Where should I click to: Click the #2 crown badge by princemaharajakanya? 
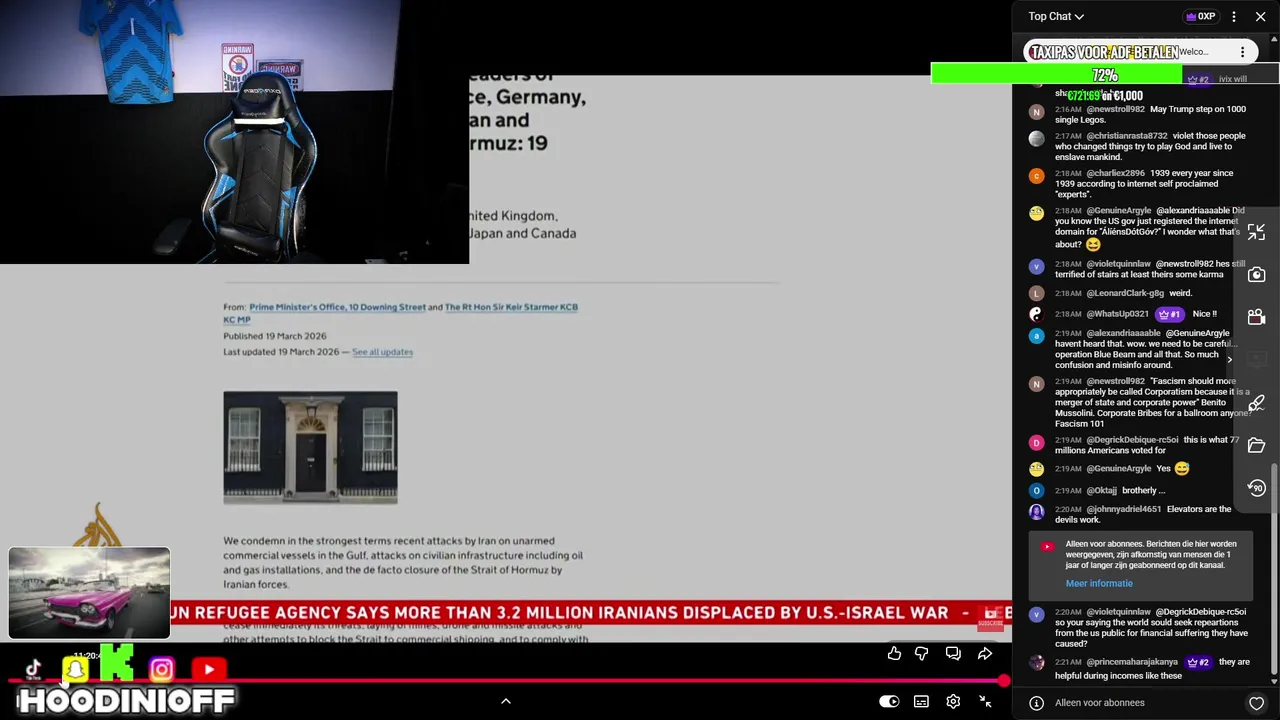[x=1198, y=662]
